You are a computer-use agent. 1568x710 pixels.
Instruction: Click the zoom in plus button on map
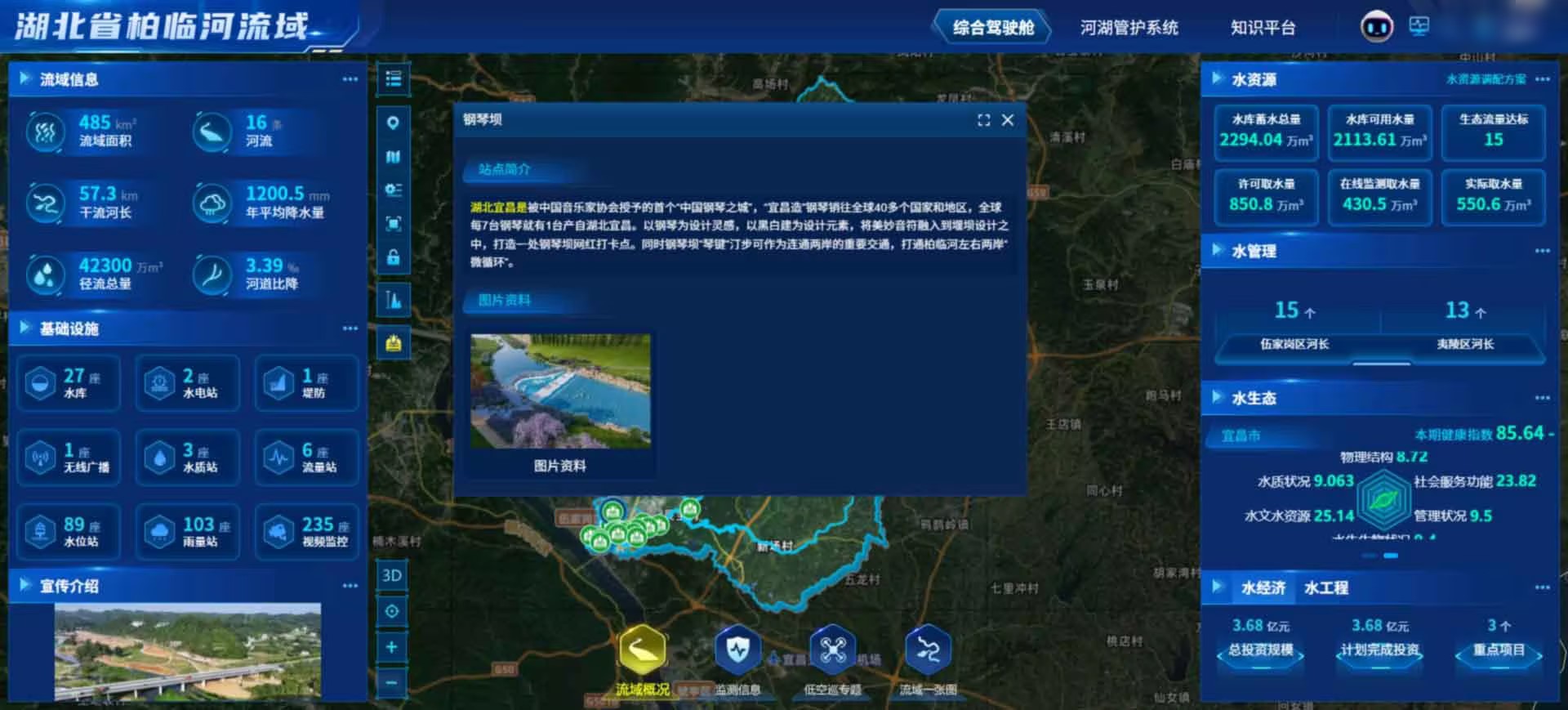coord(392,647)
